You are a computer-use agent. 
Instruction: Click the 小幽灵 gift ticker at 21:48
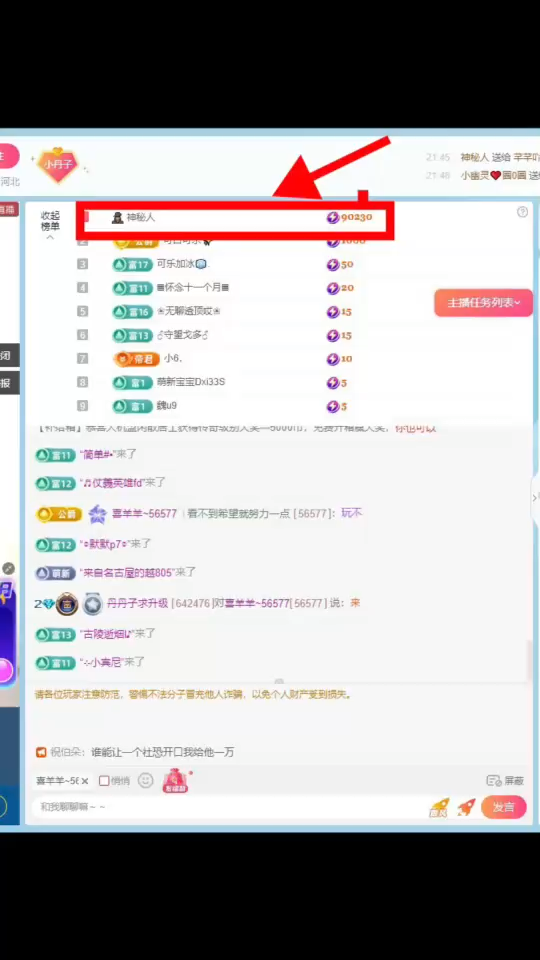pyautogui.click(x=483, y=175)
